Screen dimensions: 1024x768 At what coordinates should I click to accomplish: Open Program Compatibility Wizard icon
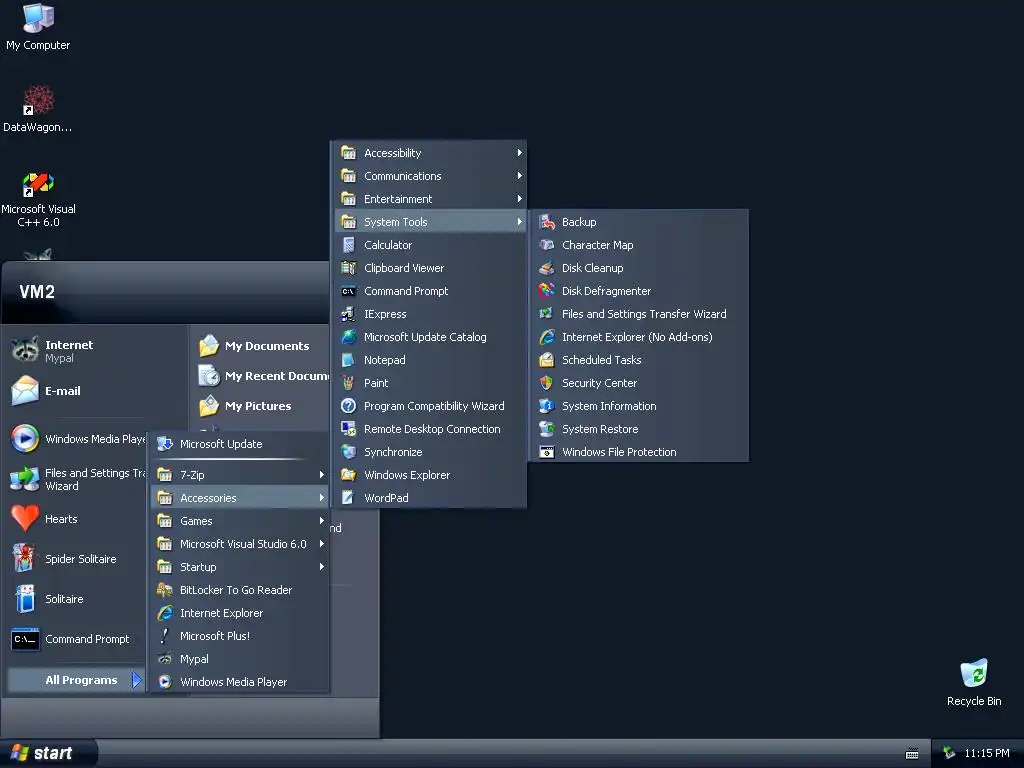click(349, 406)
